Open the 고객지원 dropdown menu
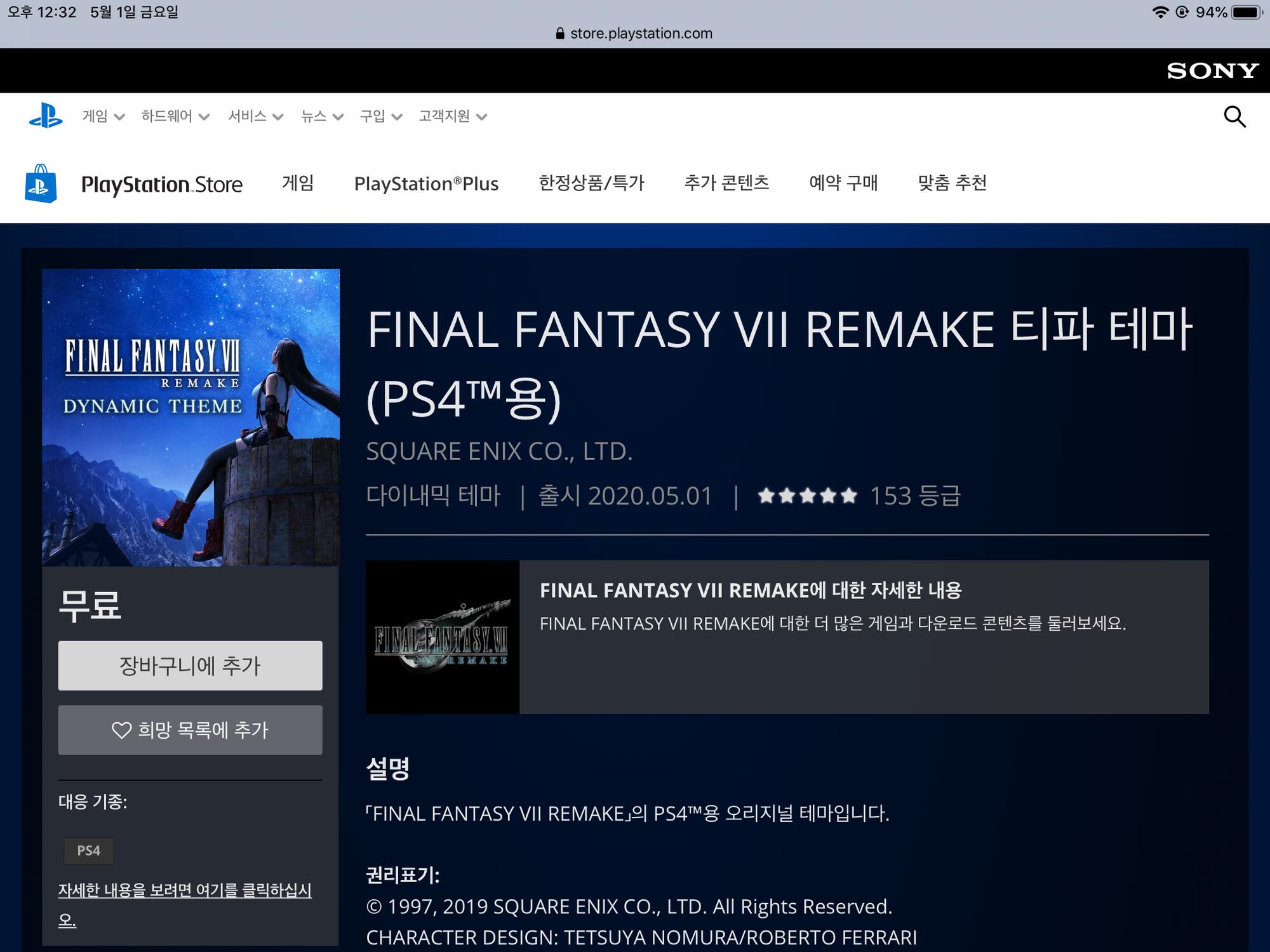Screen dimensions: 1270x952 [x=452, y=116]
